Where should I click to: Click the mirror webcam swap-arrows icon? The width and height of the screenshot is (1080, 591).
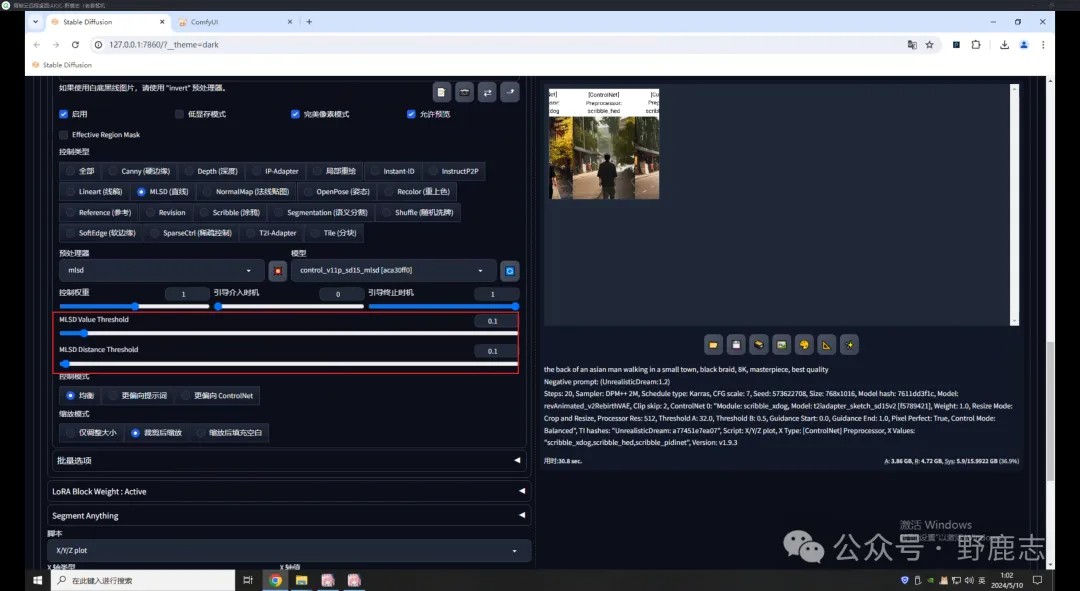pyautogui.click(x=487, y=92)
